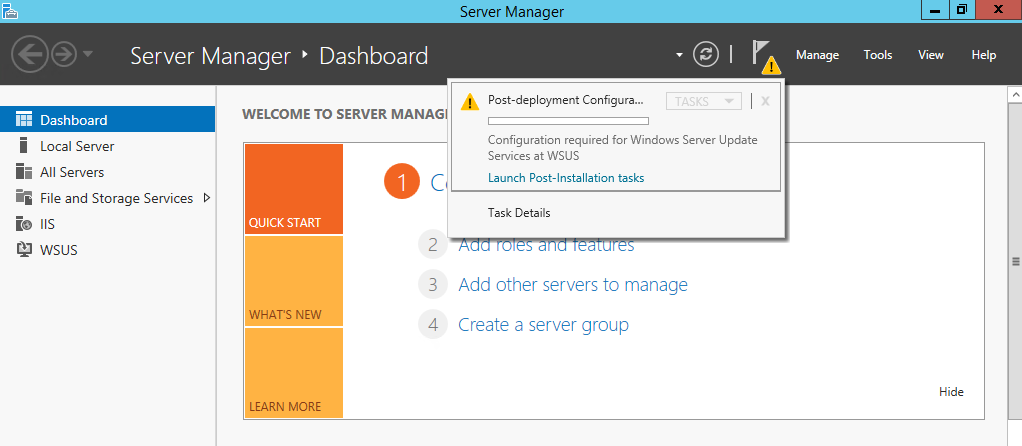Click the WHAT'S NEW tile
Viewport: 1022px width, 446px height.
(x=294, y=281)
